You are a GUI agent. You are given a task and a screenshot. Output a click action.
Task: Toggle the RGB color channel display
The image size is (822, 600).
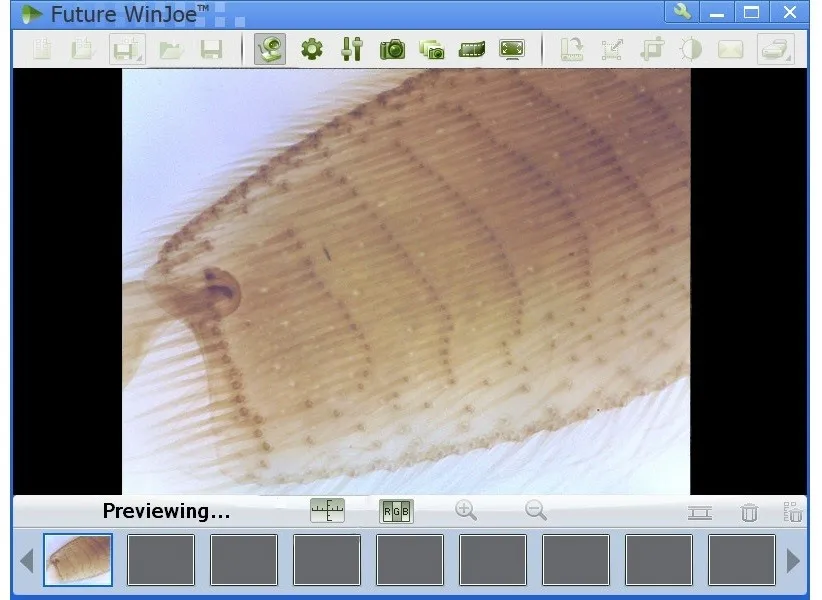[x=396, y=512]
